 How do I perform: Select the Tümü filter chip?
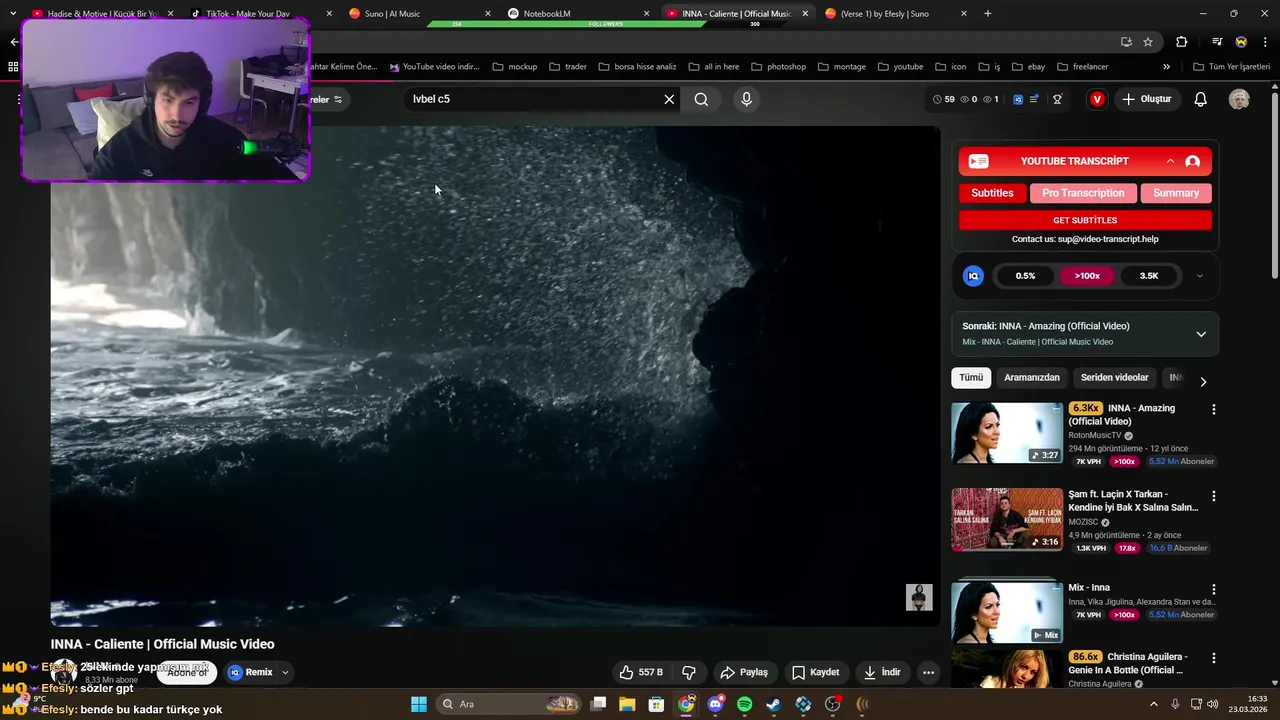coord(971,378)
